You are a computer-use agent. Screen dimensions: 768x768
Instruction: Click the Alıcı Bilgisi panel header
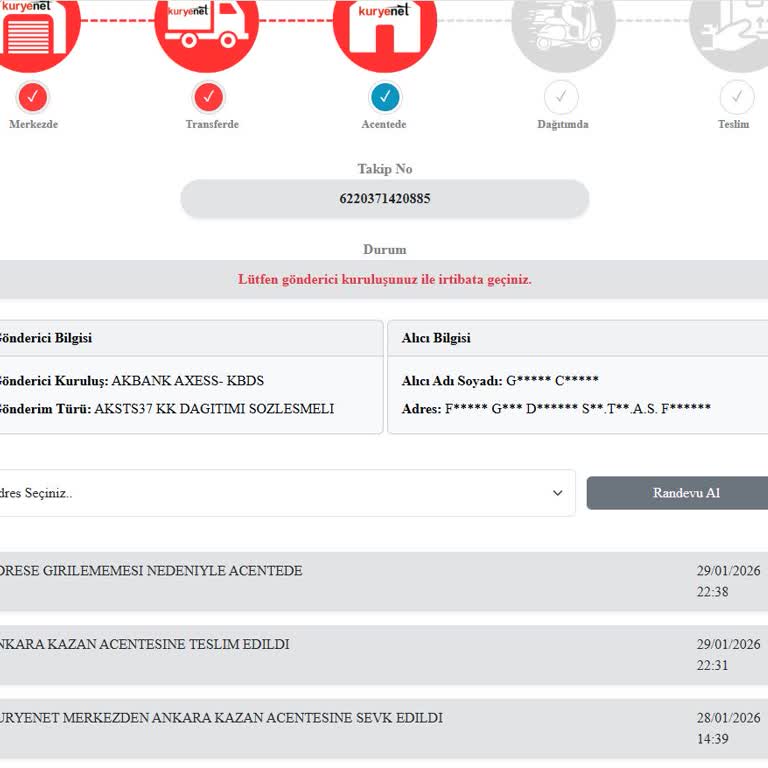[578, 338]
